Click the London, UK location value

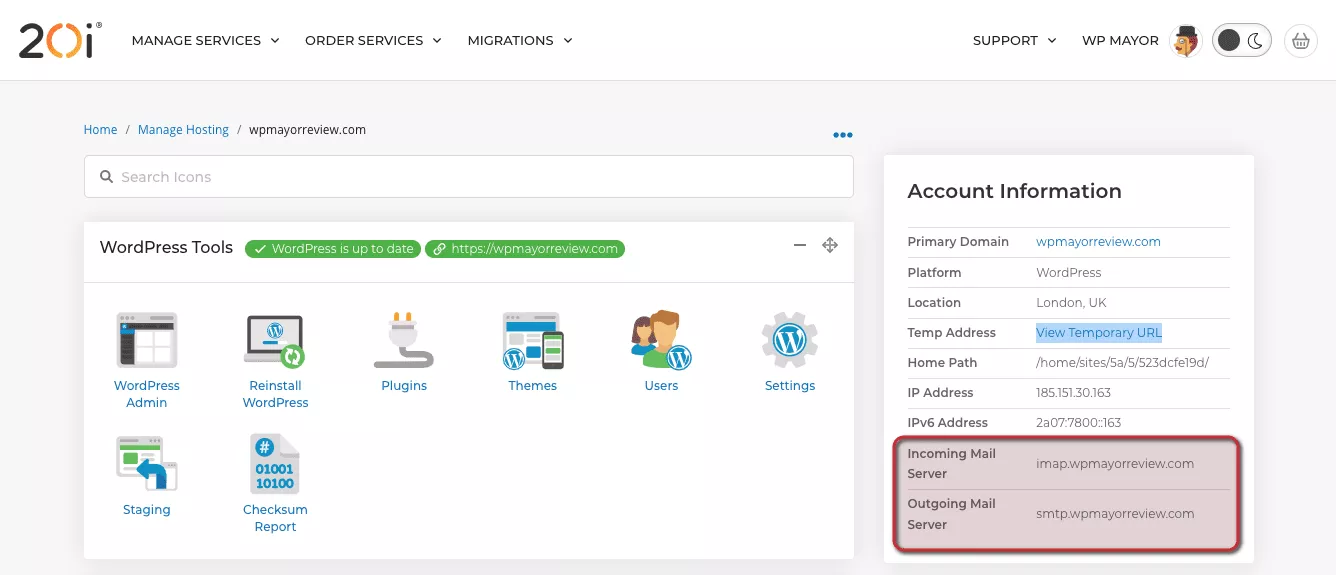point(1071,302)
